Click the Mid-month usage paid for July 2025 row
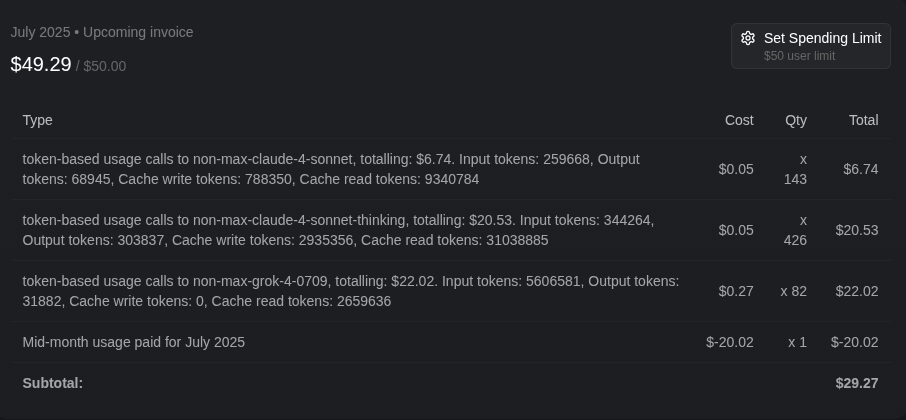 coord(451,343)
